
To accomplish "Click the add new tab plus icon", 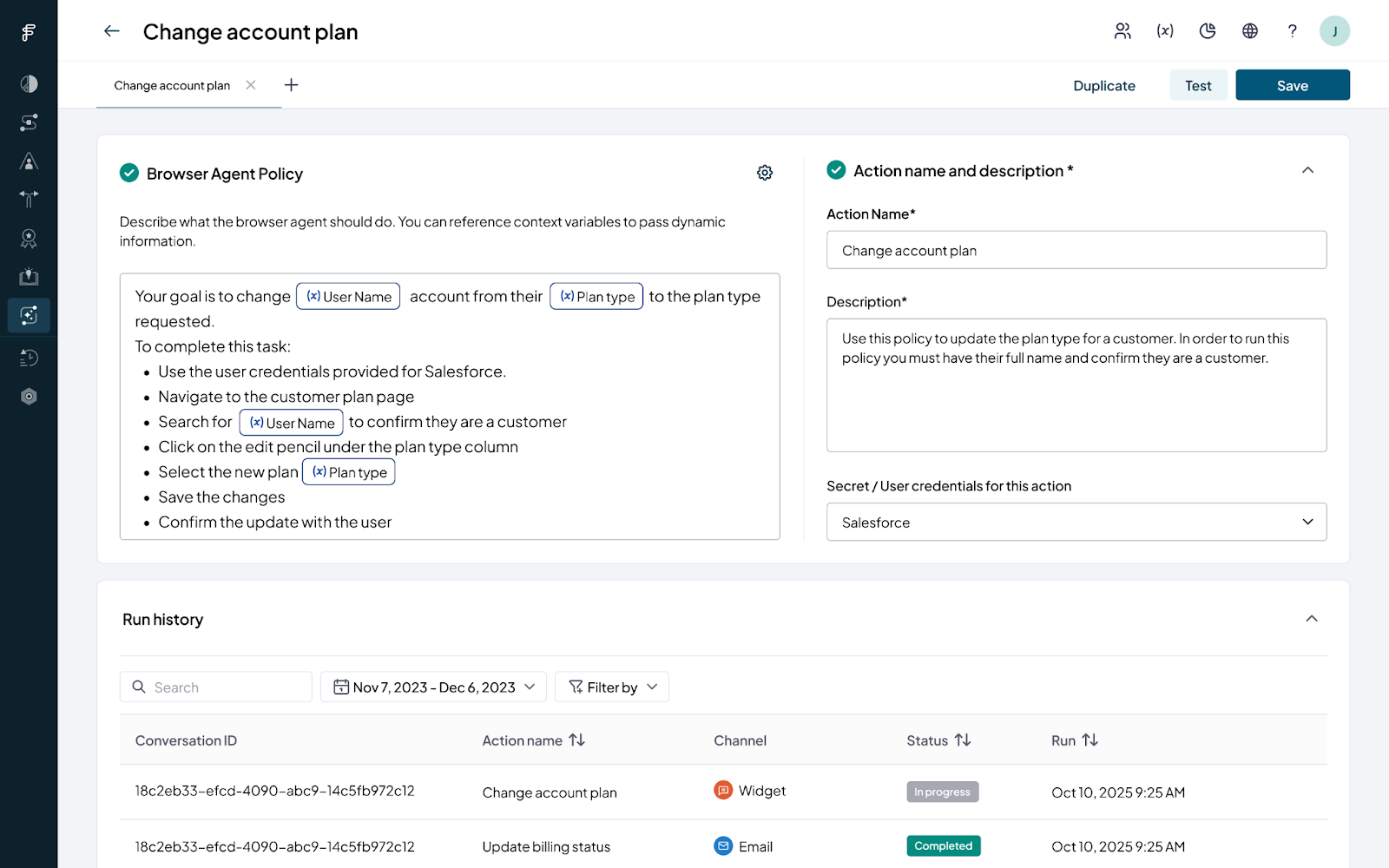I will (292, 85).
